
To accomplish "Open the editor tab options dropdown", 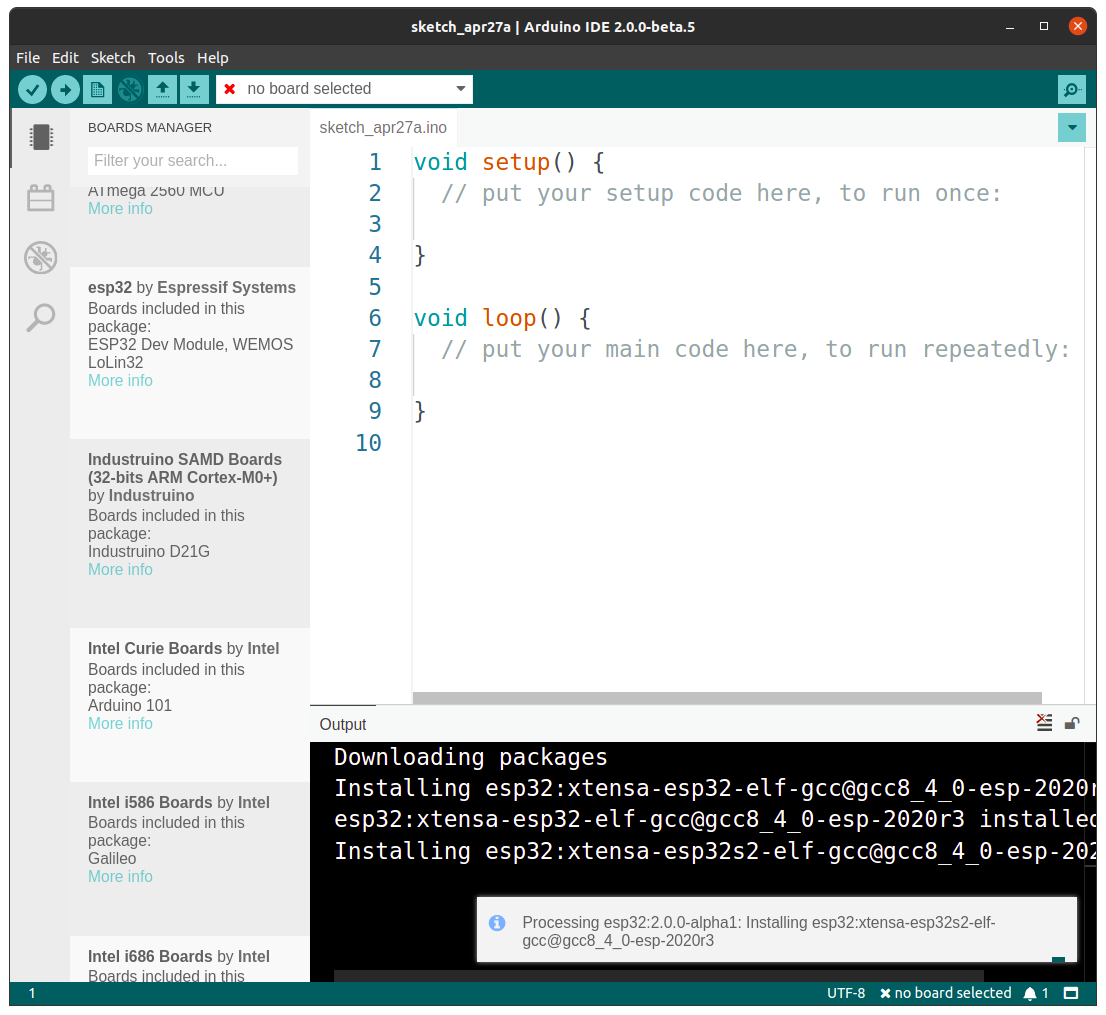I will [x=1071, y=127].
